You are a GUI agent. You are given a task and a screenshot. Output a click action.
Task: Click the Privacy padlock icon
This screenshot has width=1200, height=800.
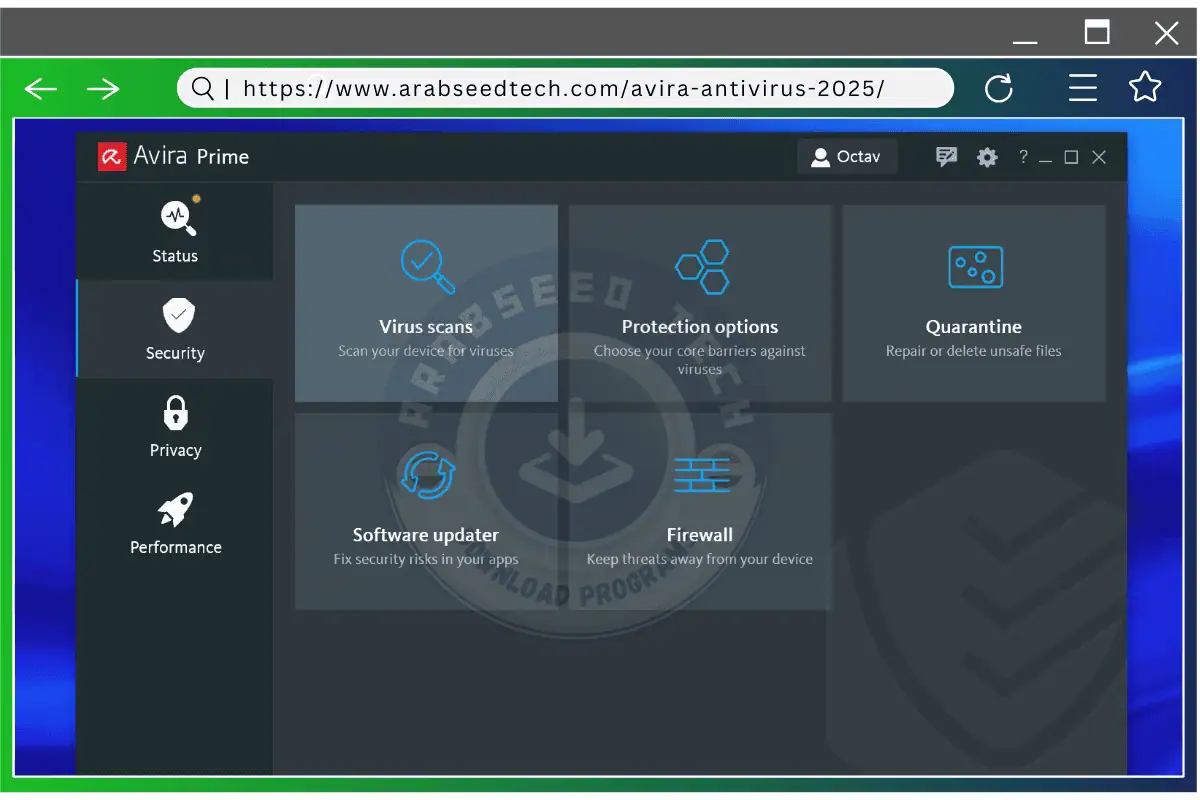click(x=175, y=413)
